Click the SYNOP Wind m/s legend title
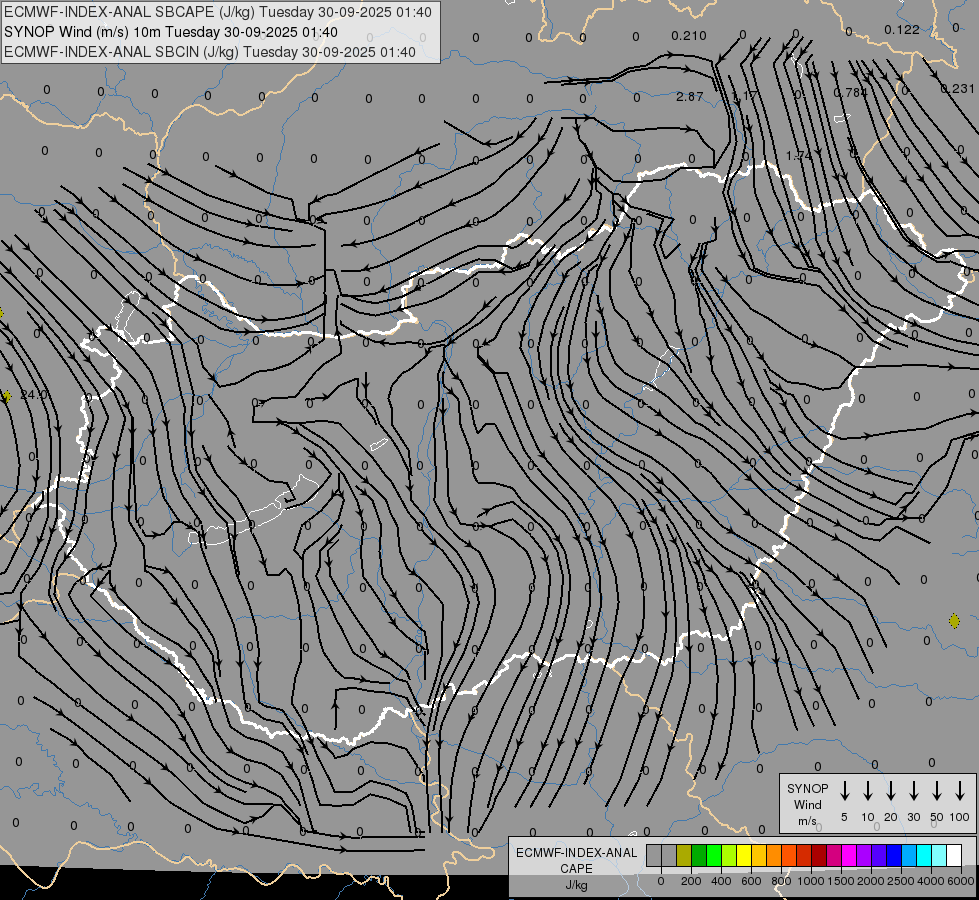Image resolution: width=979 pixels, height=900 pixels. point(807,804)
